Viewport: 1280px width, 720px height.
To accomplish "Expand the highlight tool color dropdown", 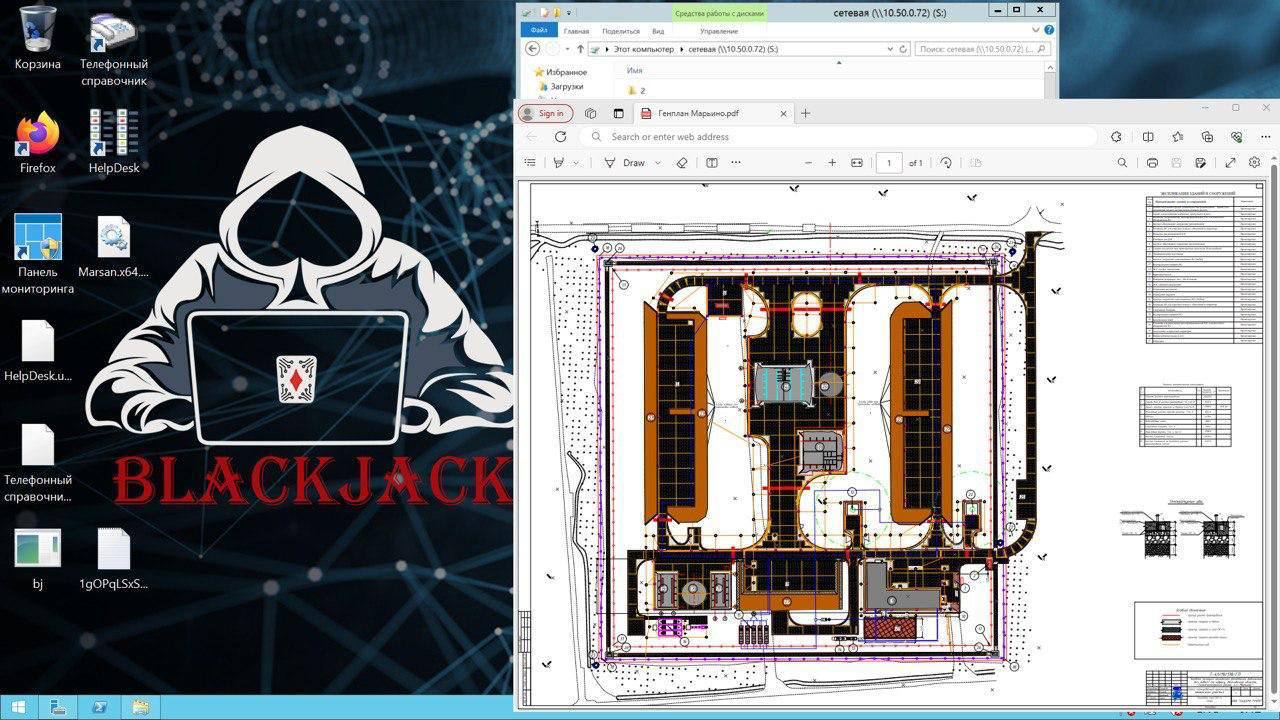I will coord(577,163).
